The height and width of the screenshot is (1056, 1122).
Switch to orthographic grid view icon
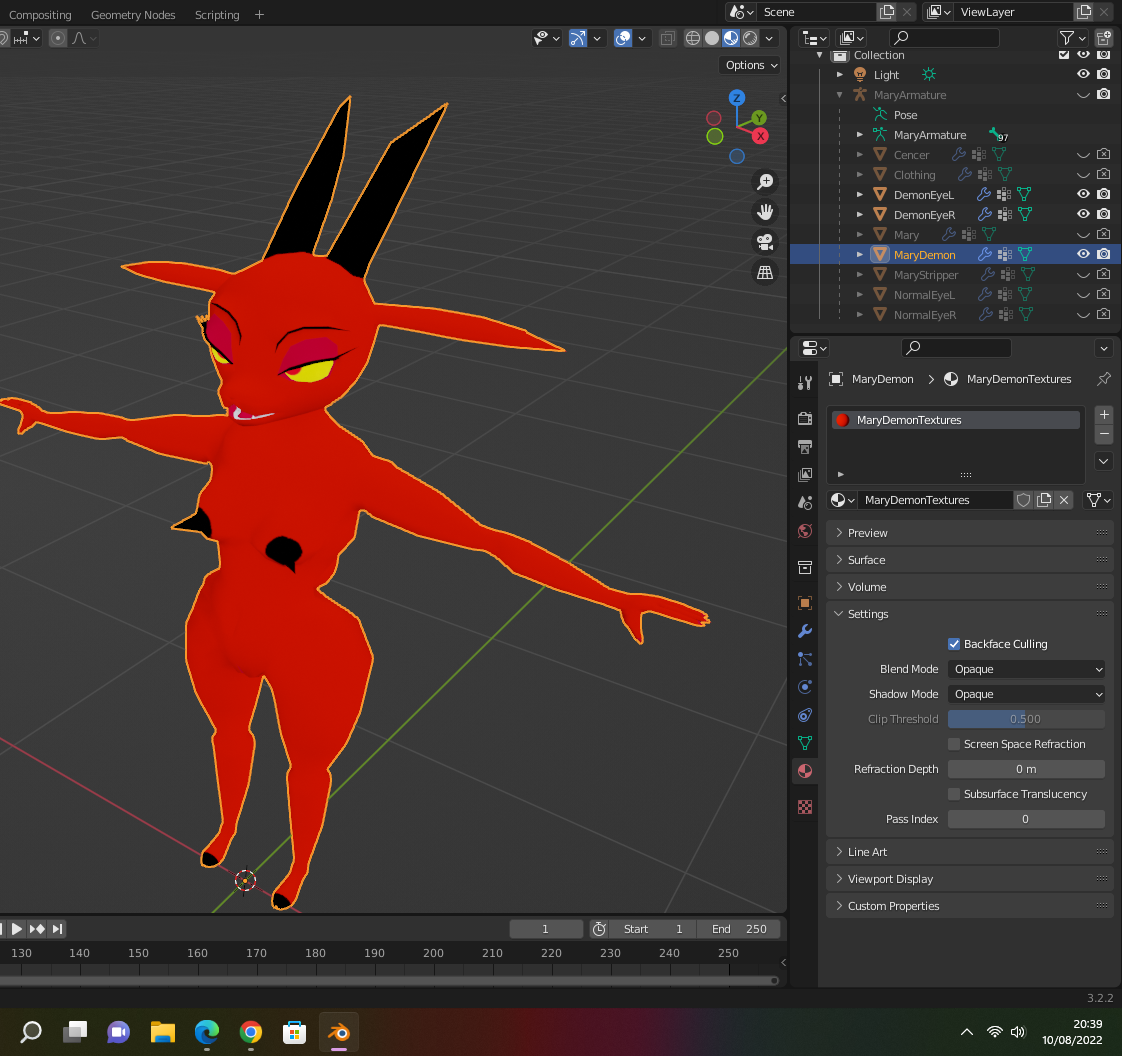click(x=765, y=272)
